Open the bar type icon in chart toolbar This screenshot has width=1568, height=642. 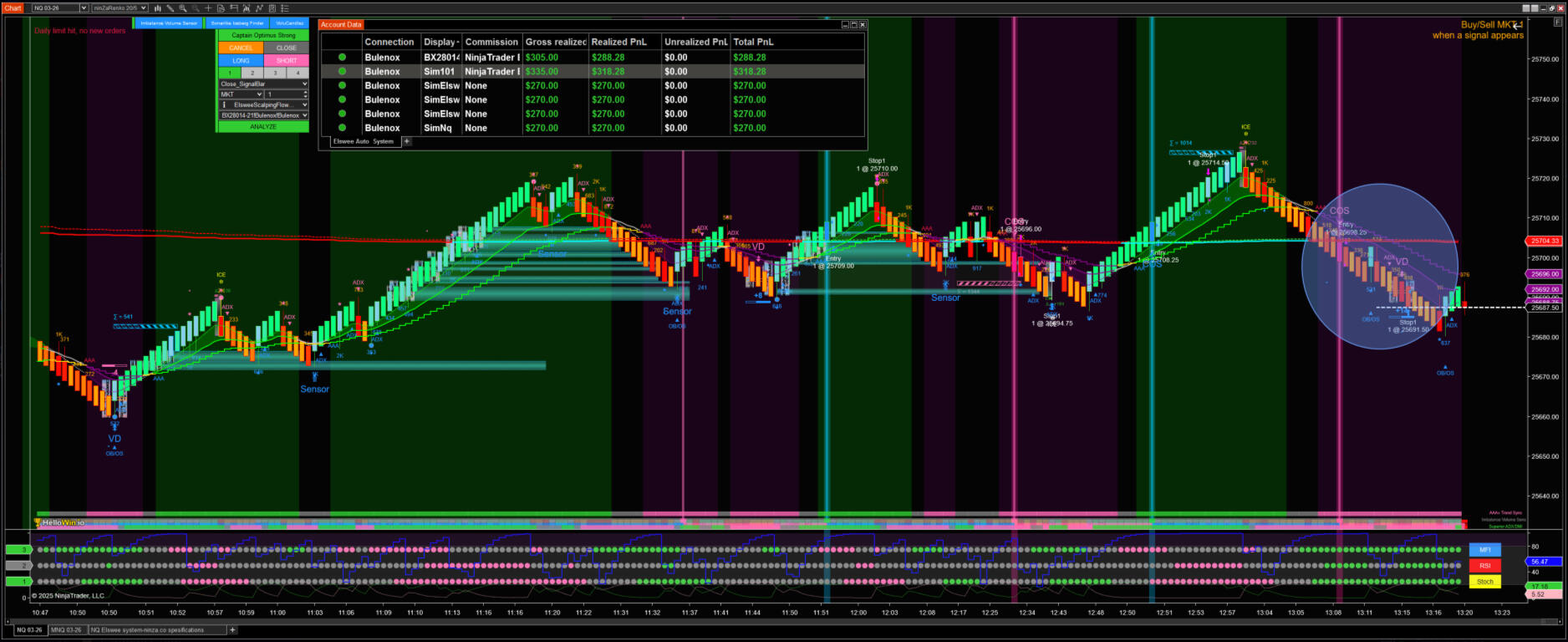point(157,8)
